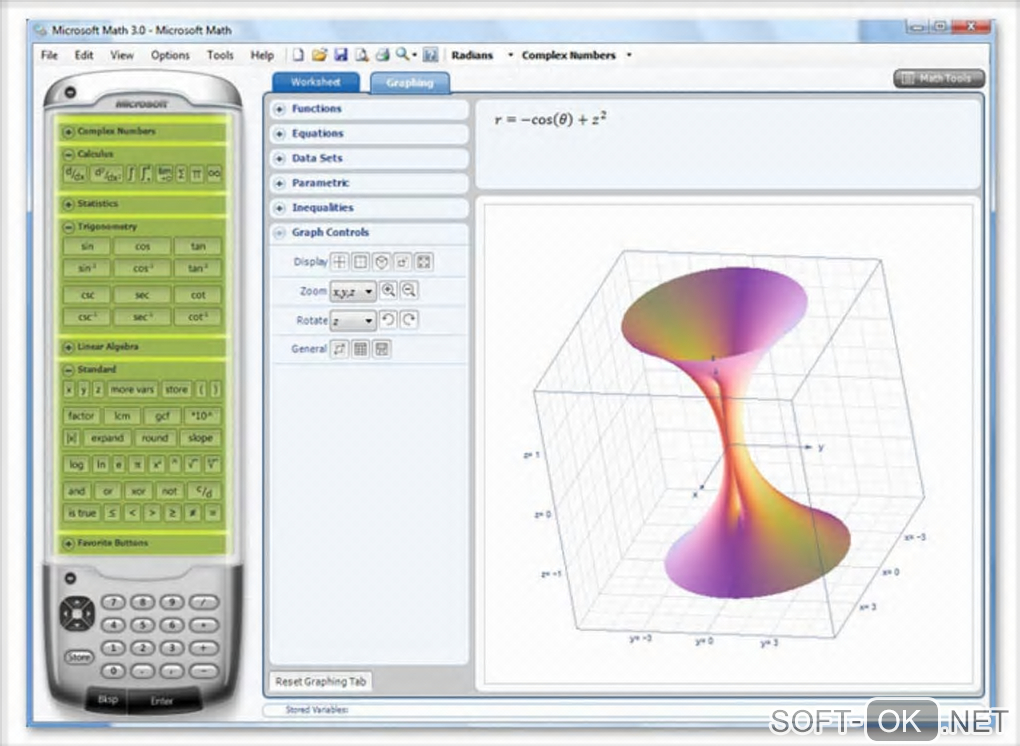Open the Edit menu

click(84, 55)
